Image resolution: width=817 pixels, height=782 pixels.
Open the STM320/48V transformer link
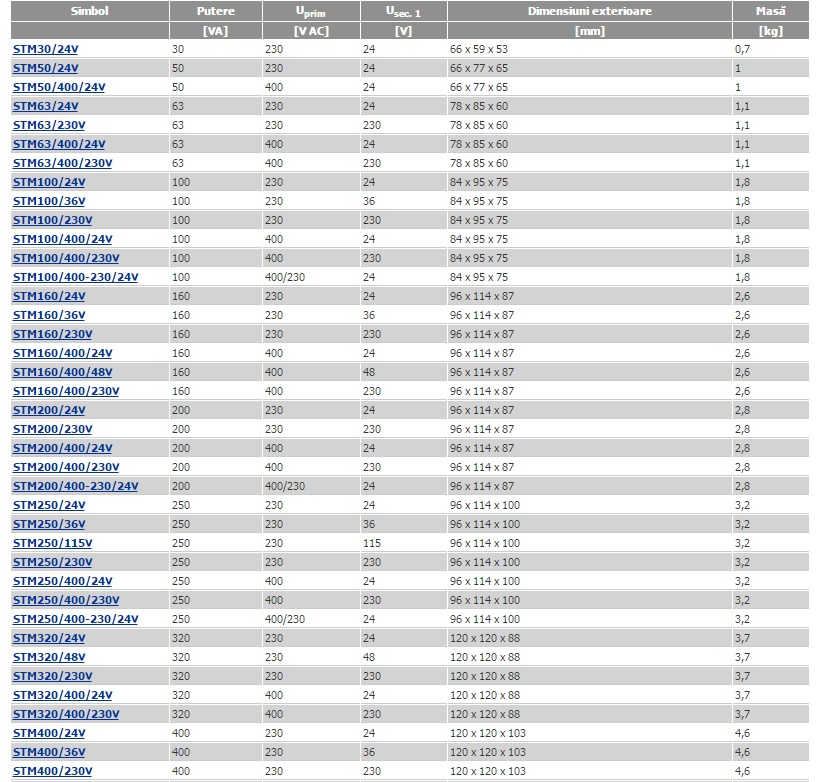tap(49, 657)
